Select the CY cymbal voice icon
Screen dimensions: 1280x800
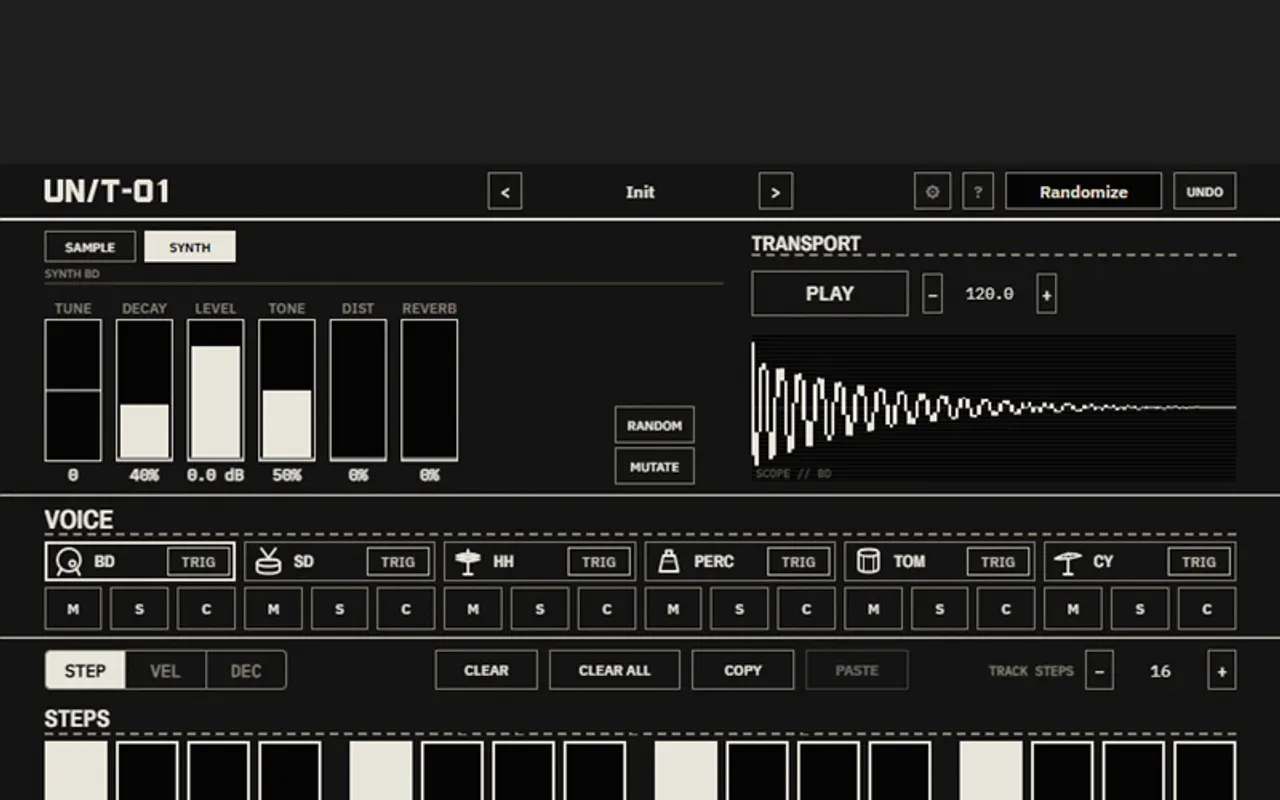coord(1068,562)
